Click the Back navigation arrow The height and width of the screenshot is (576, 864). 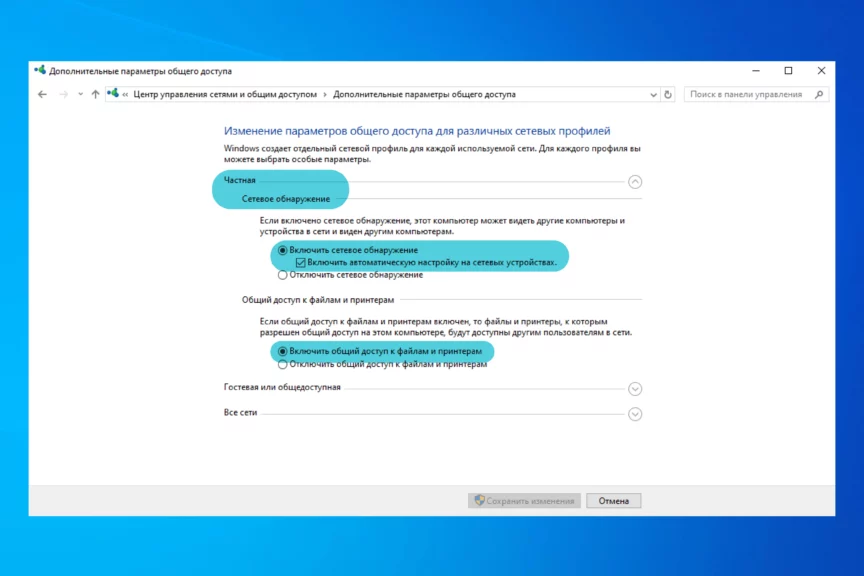(42, 94)
